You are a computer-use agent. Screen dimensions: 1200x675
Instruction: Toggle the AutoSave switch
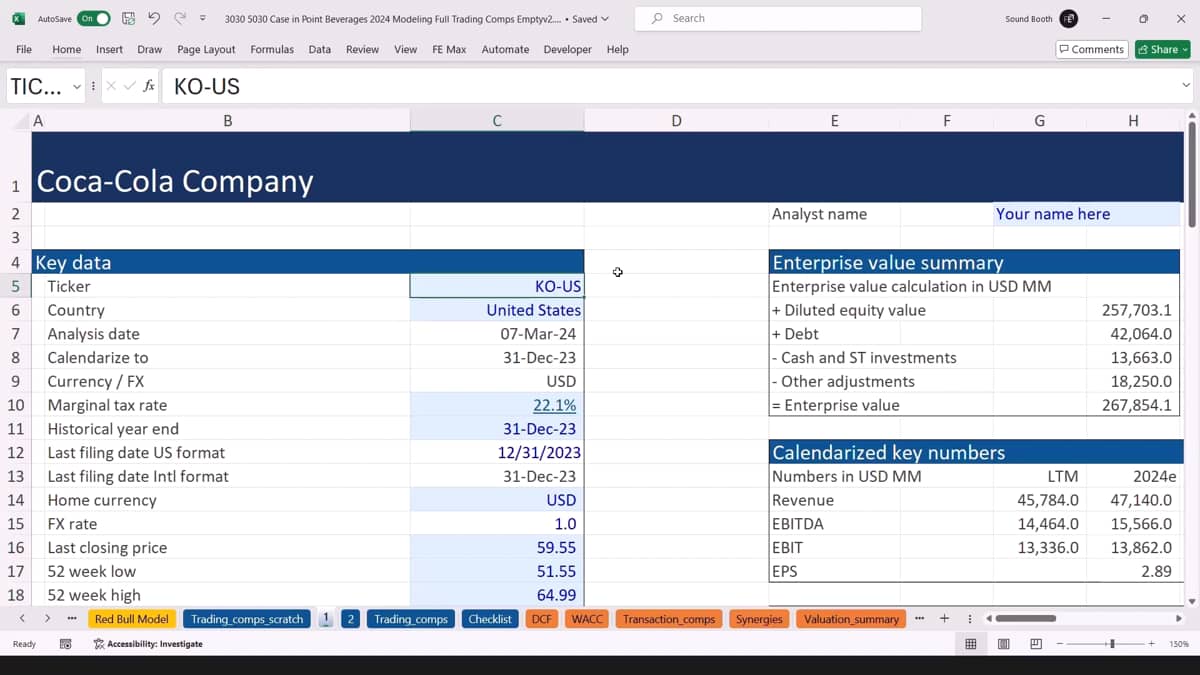93,19
